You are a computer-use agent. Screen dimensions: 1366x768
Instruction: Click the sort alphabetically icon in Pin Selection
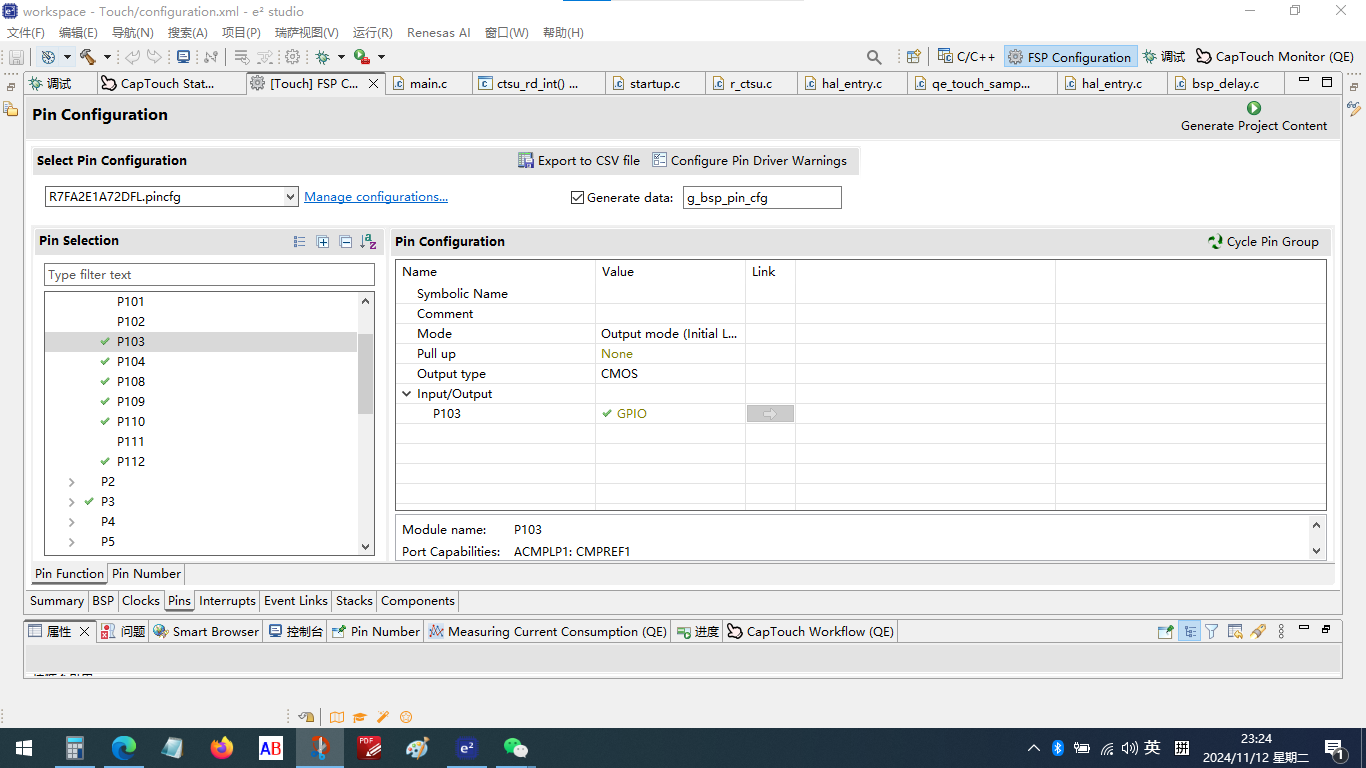click(x=368, y=241)
